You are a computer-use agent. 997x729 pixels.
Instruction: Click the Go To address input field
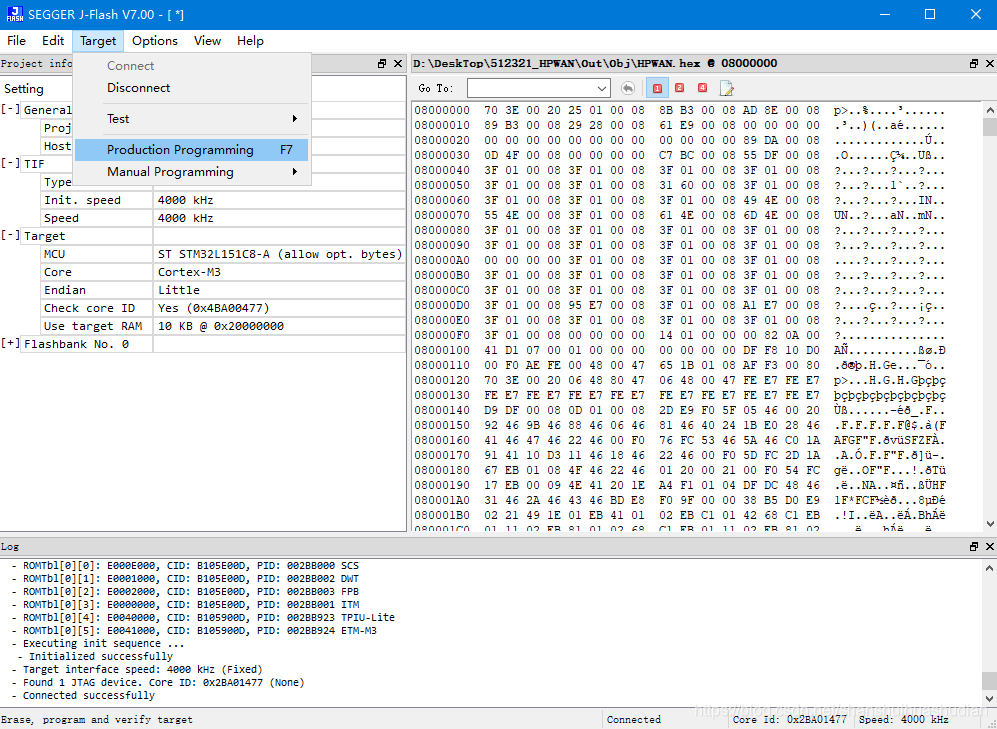tap(531, 88)
